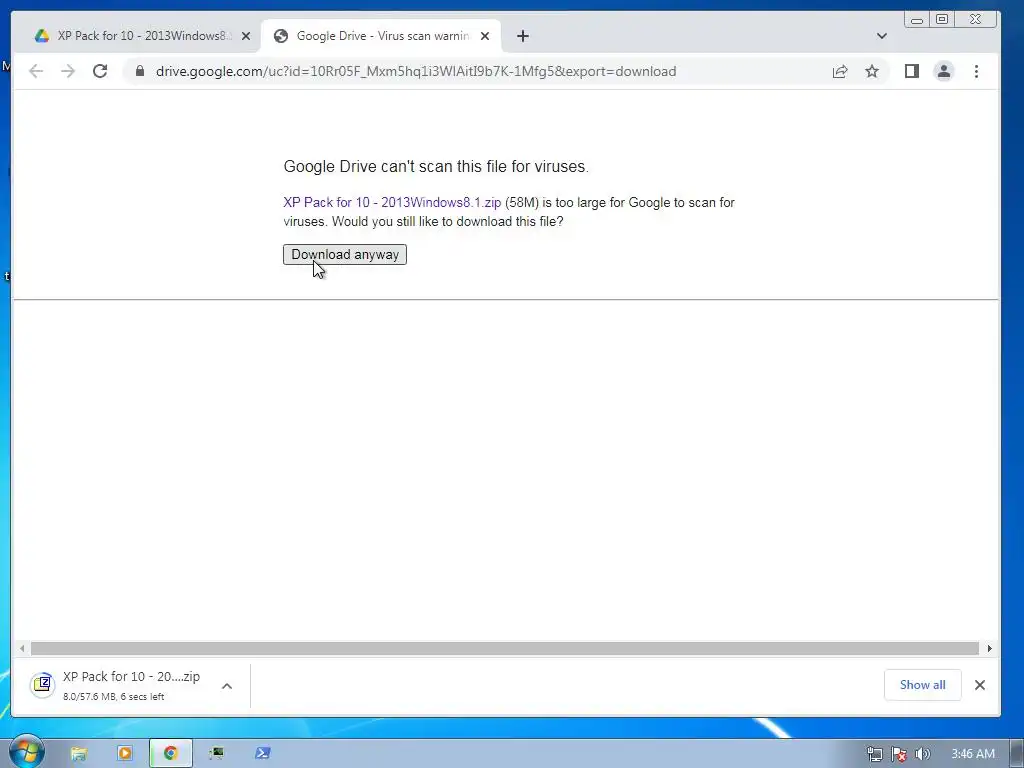
Task: Open the Windows Start menu
Action: click(26, 752)
